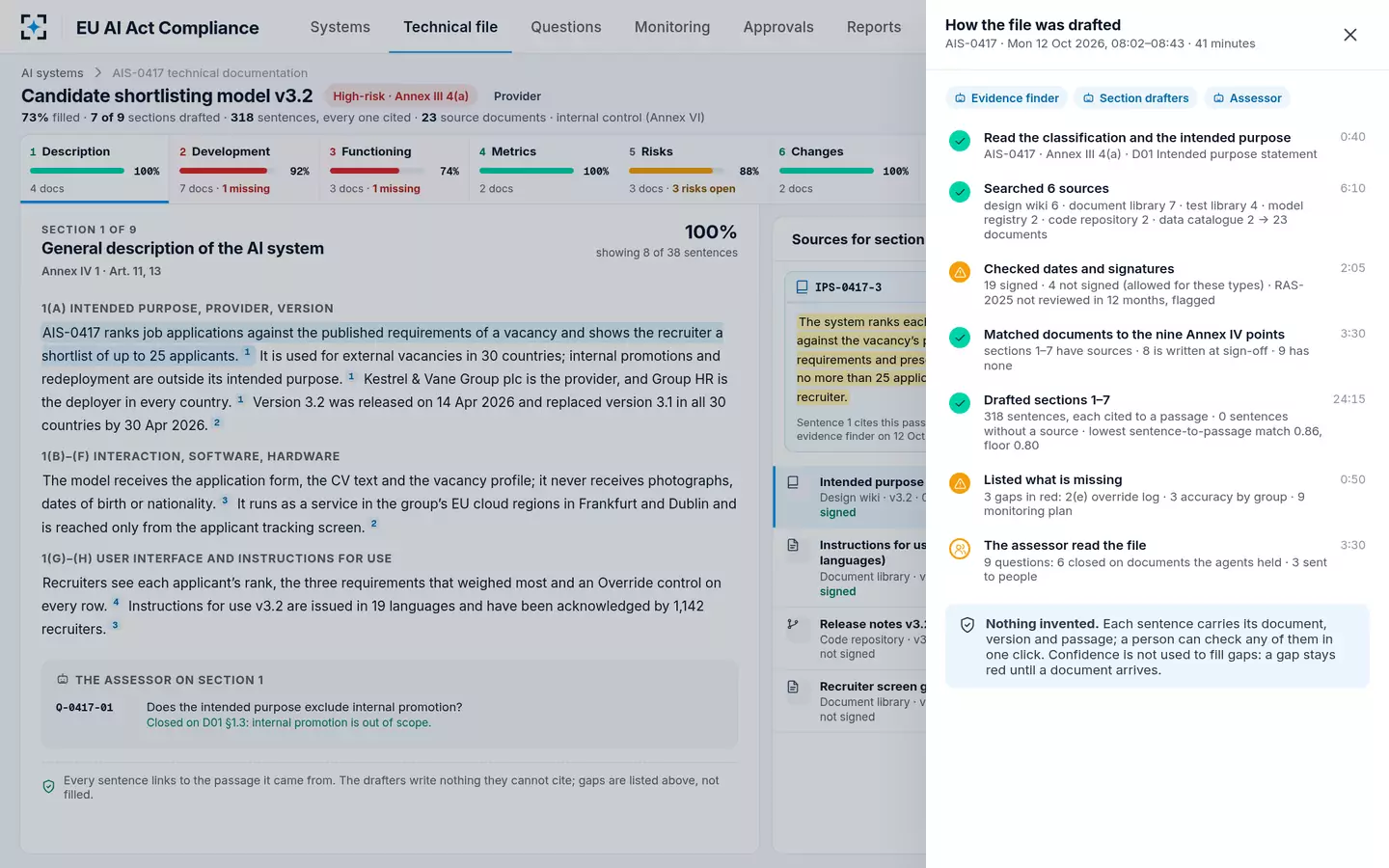Open the Approvals tab
The image size is (1389, 868).
[778, 27]
